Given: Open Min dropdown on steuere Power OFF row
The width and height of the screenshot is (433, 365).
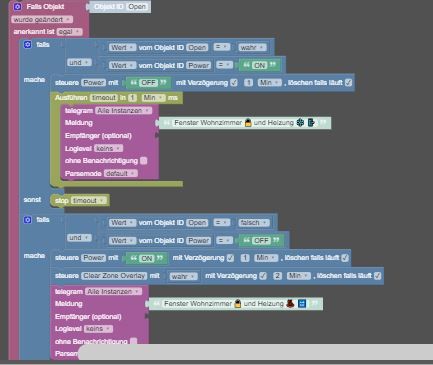Looking at the screenshot, I should click(x=269, y=82).
